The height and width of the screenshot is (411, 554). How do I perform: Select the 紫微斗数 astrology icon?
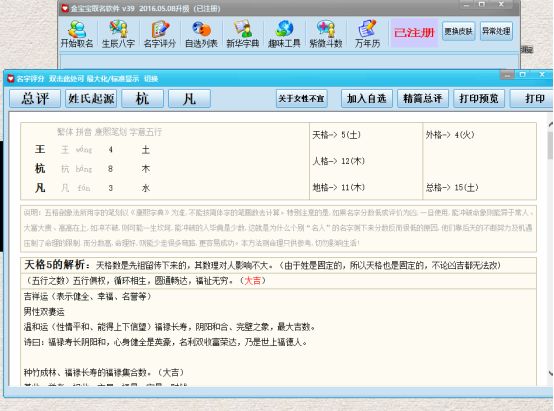click(x=326, y=34)
